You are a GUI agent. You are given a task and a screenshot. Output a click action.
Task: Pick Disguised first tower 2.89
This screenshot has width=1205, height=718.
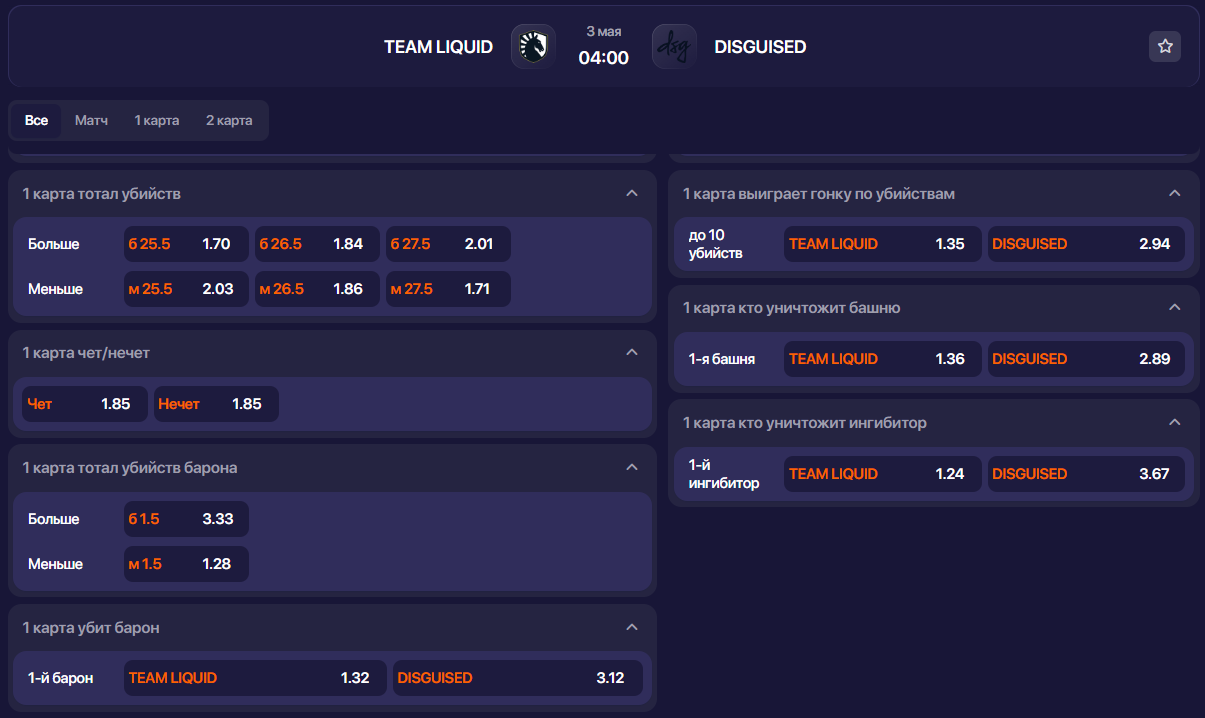point(1086,359)
